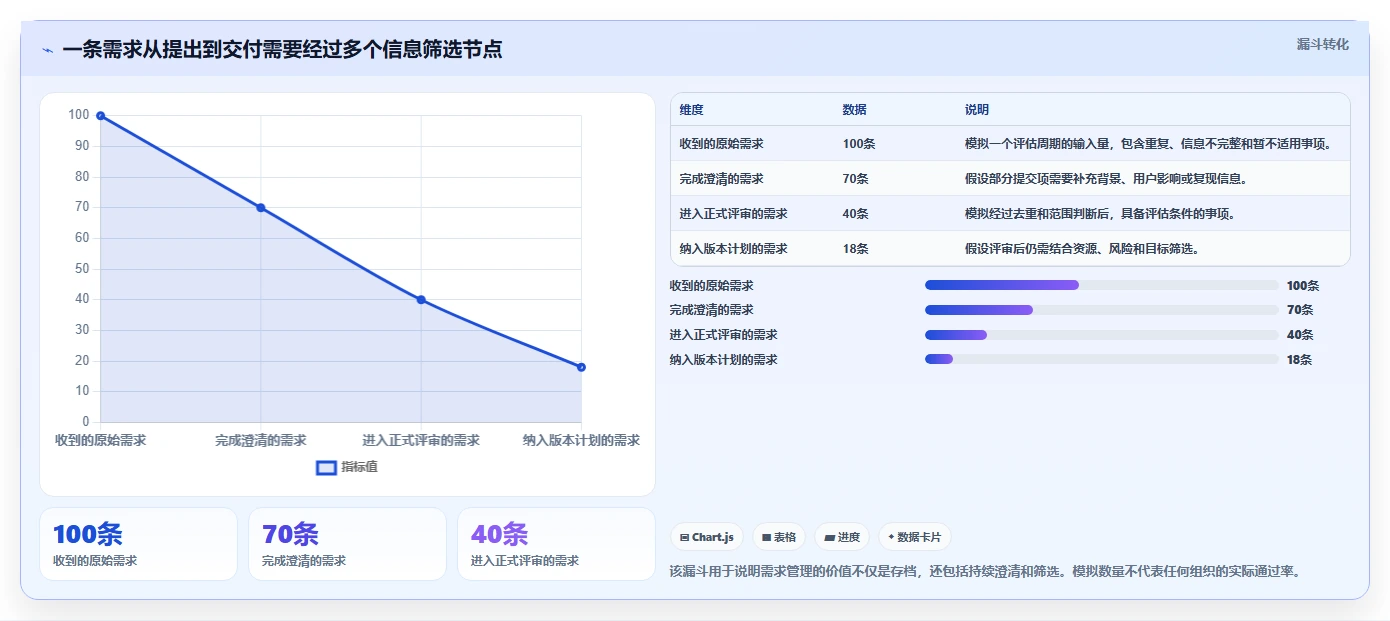This screenshot has height=621, width=1390.
Task: Click the 进度 chip
Action: coord(842,537)
